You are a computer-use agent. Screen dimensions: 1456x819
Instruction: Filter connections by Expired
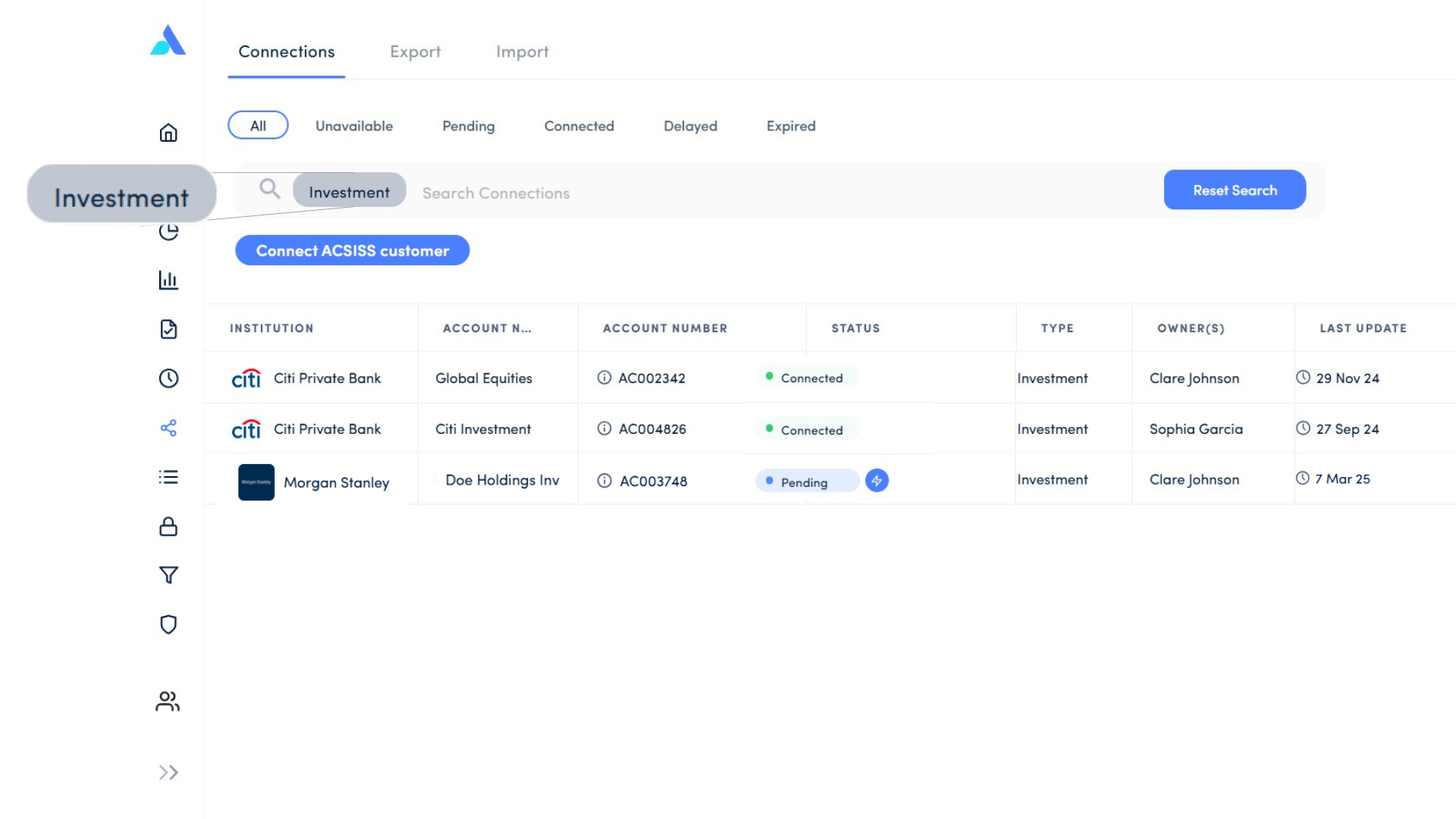[790, 126]
